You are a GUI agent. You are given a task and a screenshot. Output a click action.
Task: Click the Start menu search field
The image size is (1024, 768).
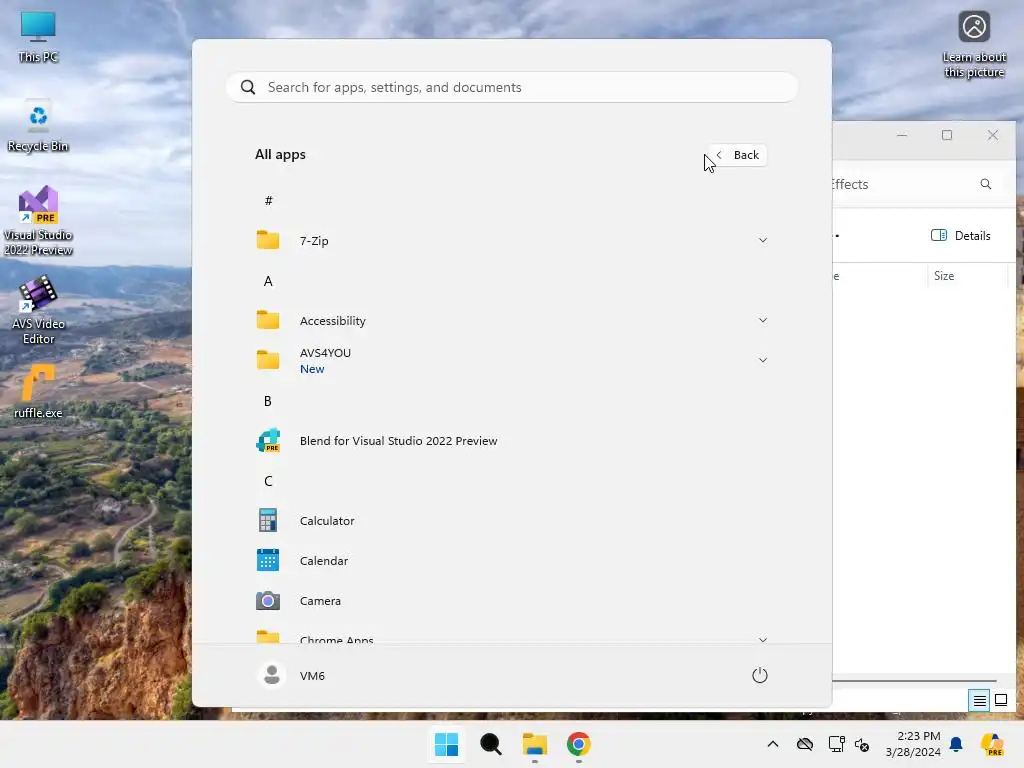pyautogui.click(x=512, y=87)
